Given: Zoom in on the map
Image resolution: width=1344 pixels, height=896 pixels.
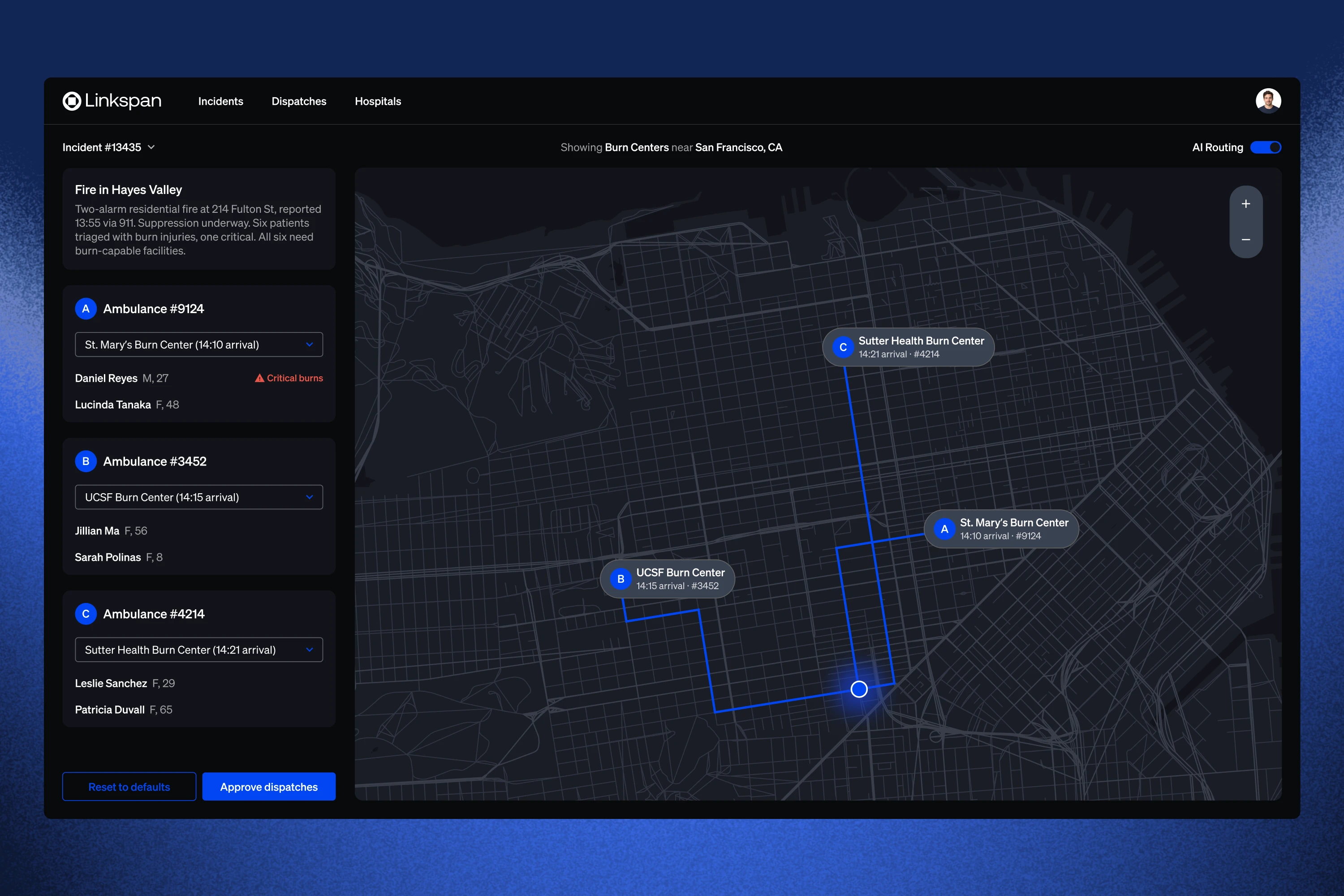Looking at the screenshot, I should coord(1246,204).
